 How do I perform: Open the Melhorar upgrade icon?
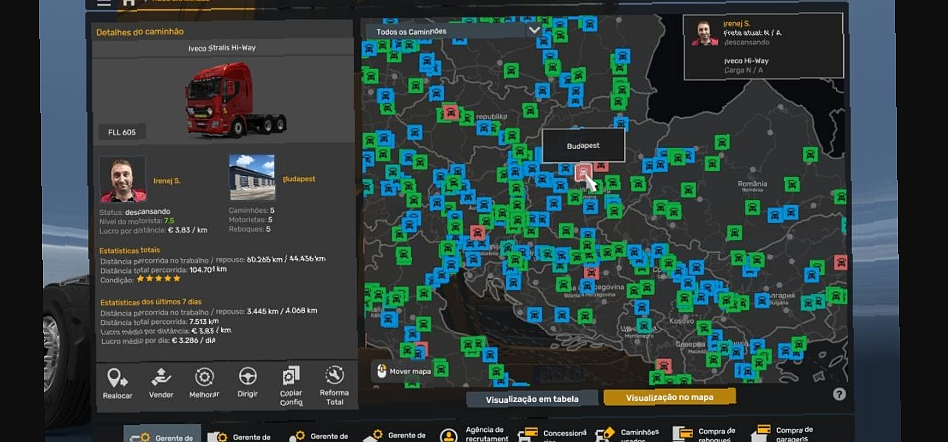tap(204, 377)
